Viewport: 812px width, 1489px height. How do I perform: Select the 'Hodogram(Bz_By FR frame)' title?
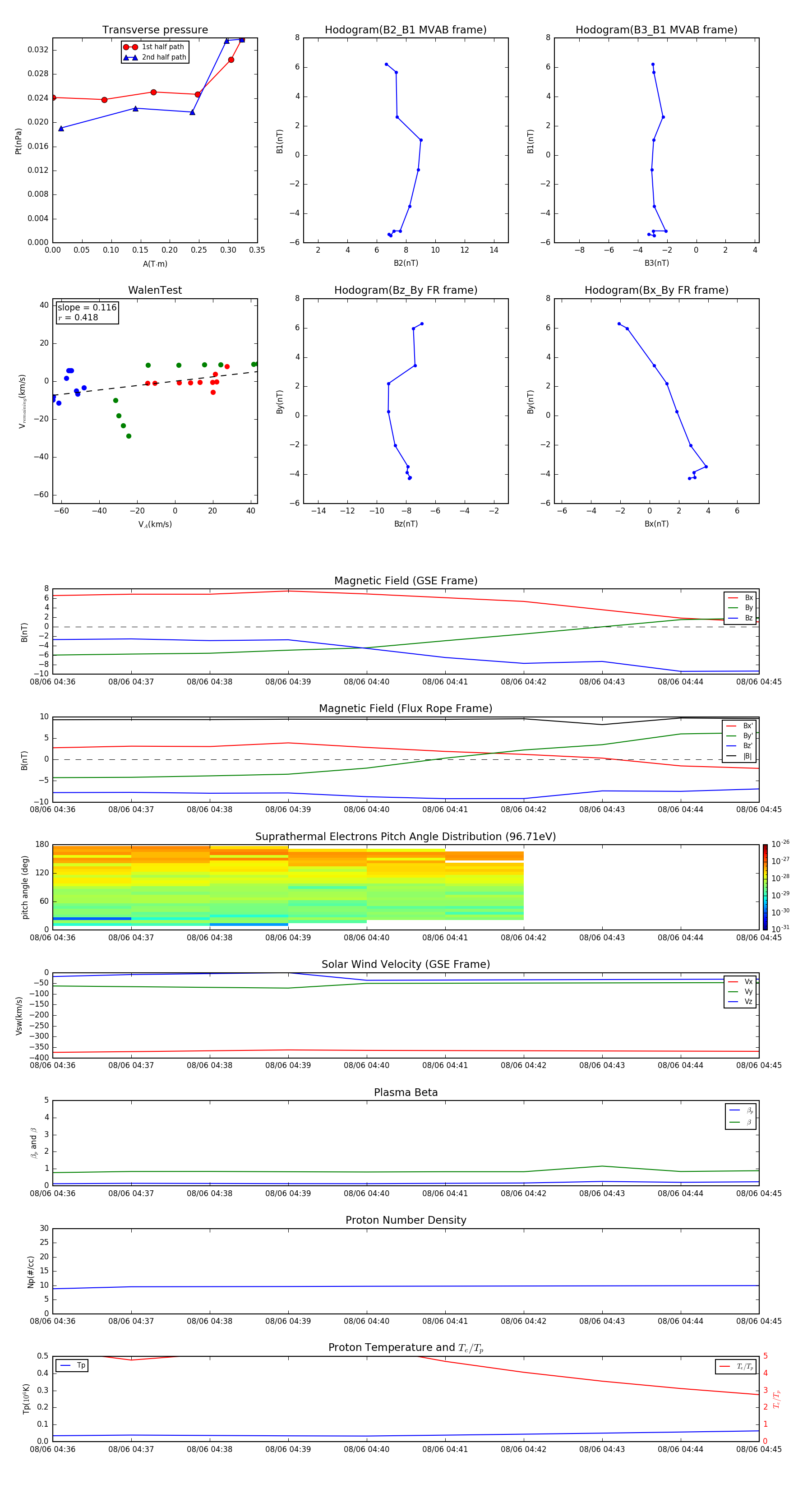(406, 290)
